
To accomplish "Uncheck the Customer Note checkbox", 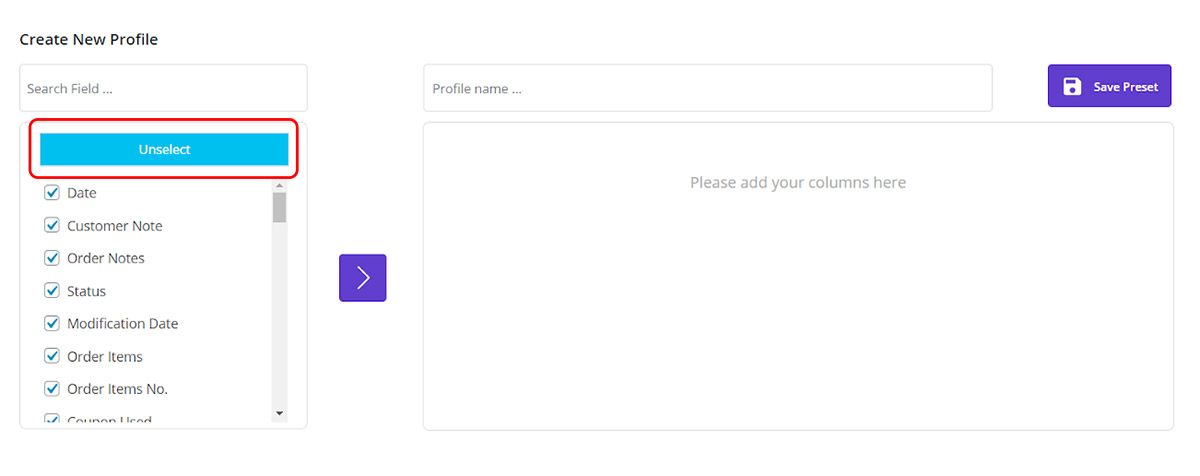I will [x=53, y=226].
